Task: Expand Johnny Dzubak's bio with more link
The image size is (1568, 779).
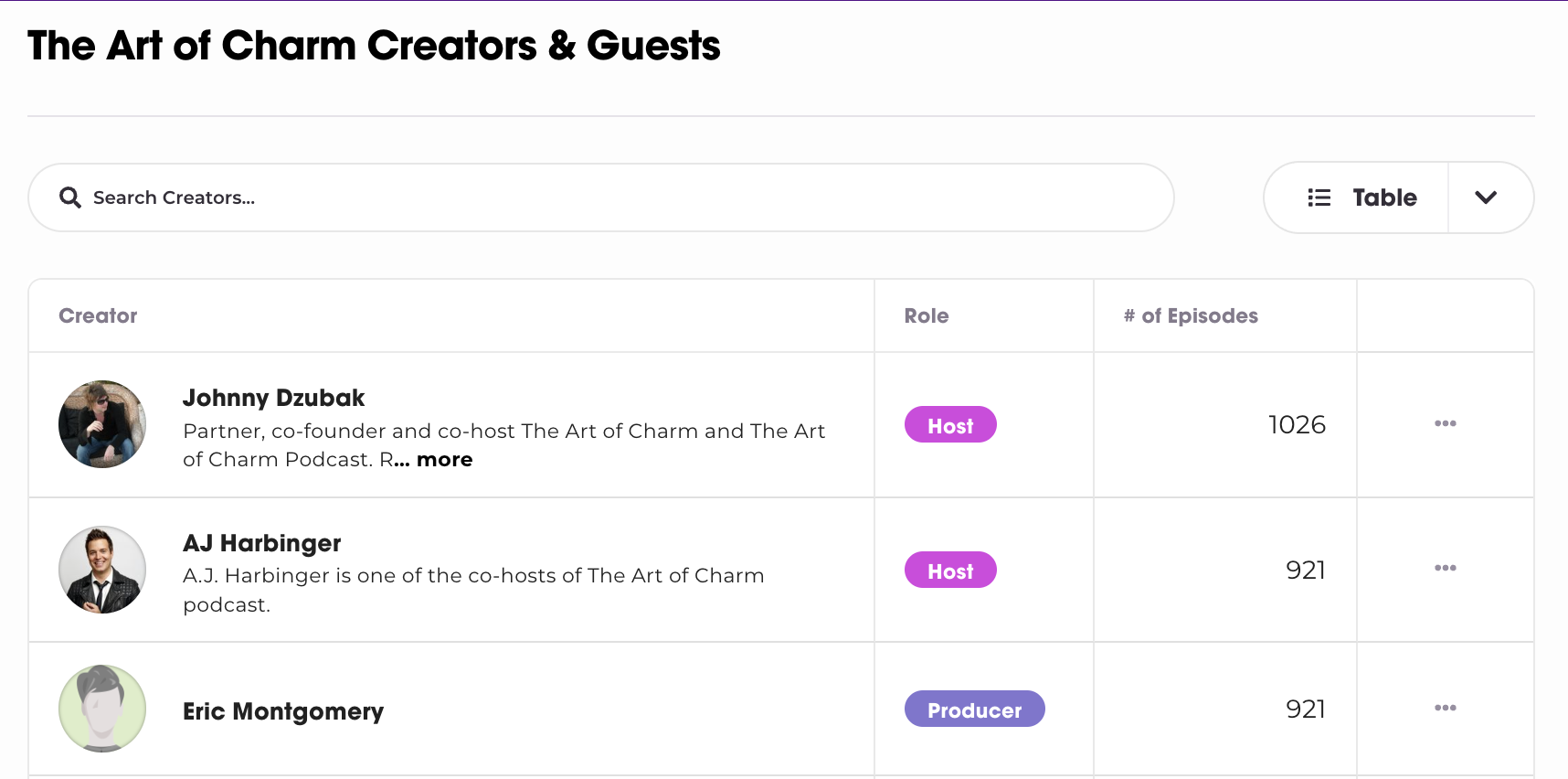Action: click(x=433, y=459)
